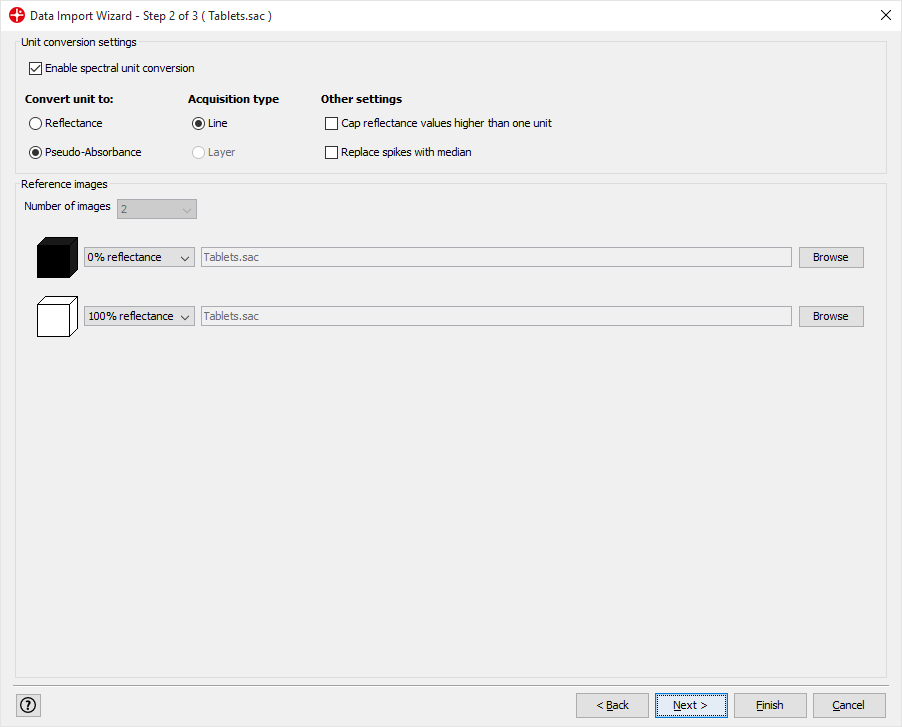Select the Reflectance radio option
Screen dimensions: 902x727
(x=36, y=124)
